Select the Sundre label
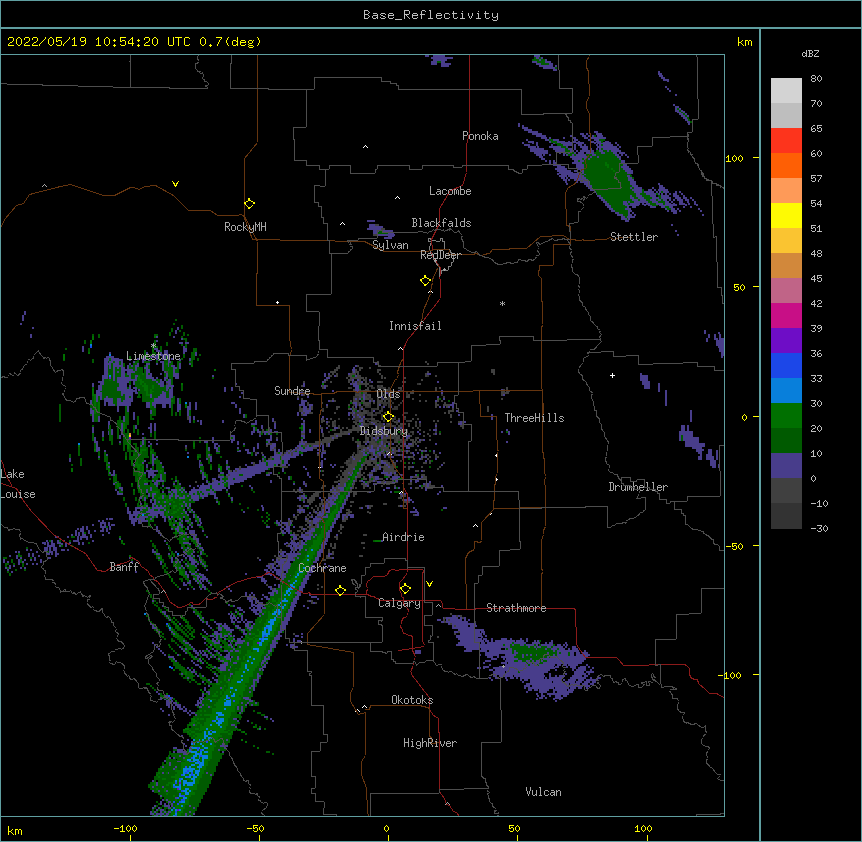Screen dimensions: 862x842 (x=292, y=391)
